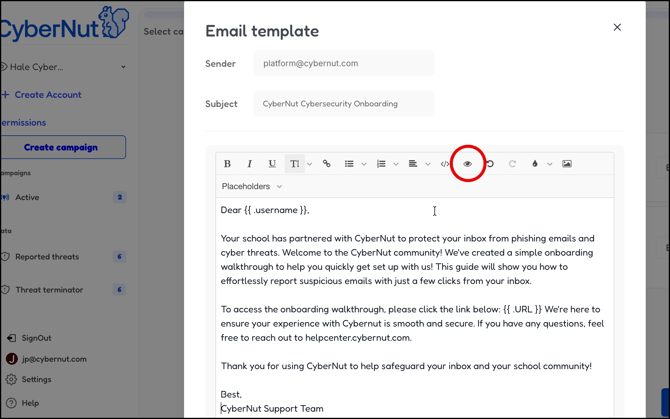Toggle the eye preview icon

[467, 164]
